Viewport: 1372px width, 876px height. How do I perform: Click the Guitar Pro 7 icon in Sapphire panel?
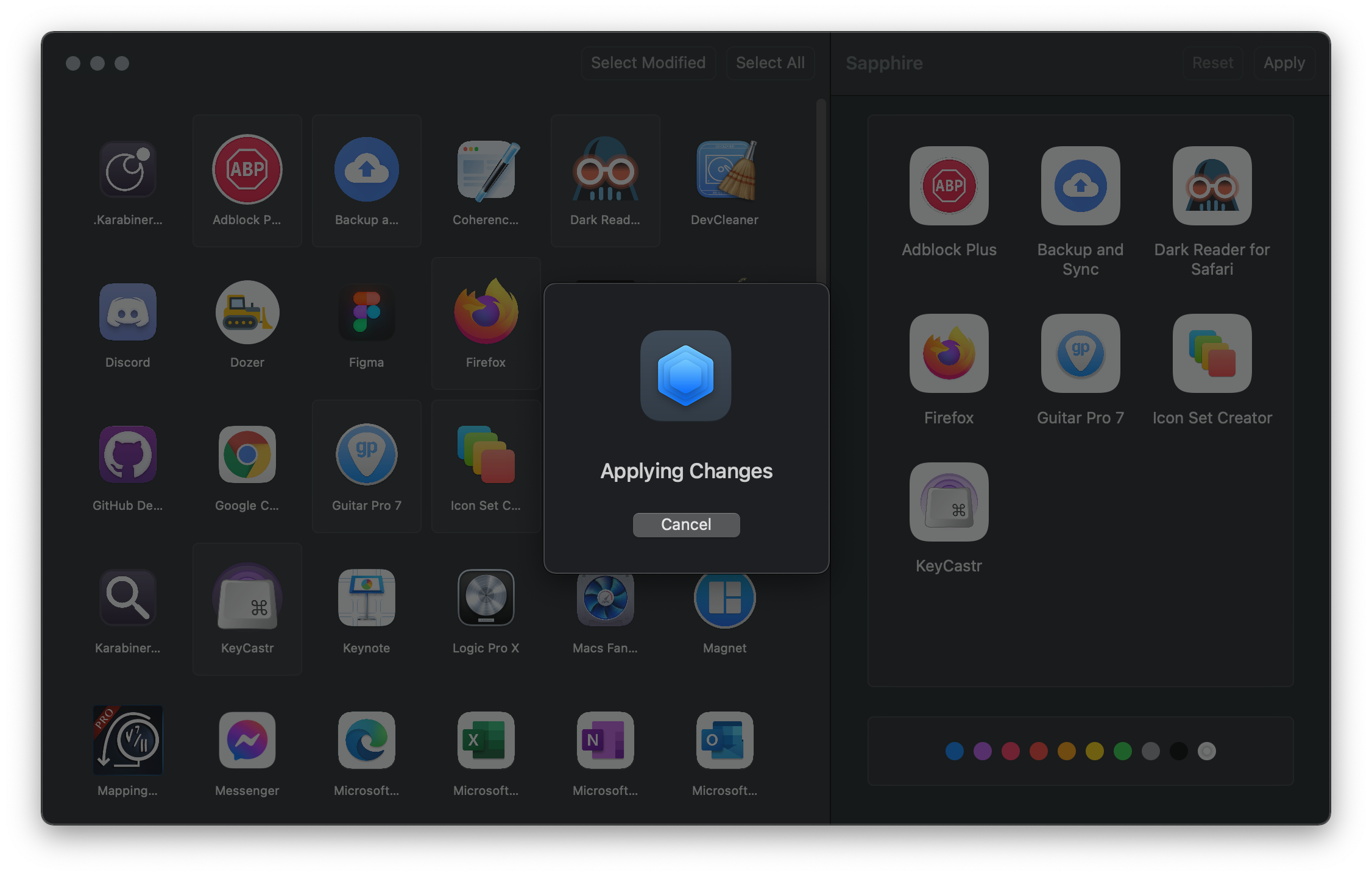click(x=1080, y=354)
